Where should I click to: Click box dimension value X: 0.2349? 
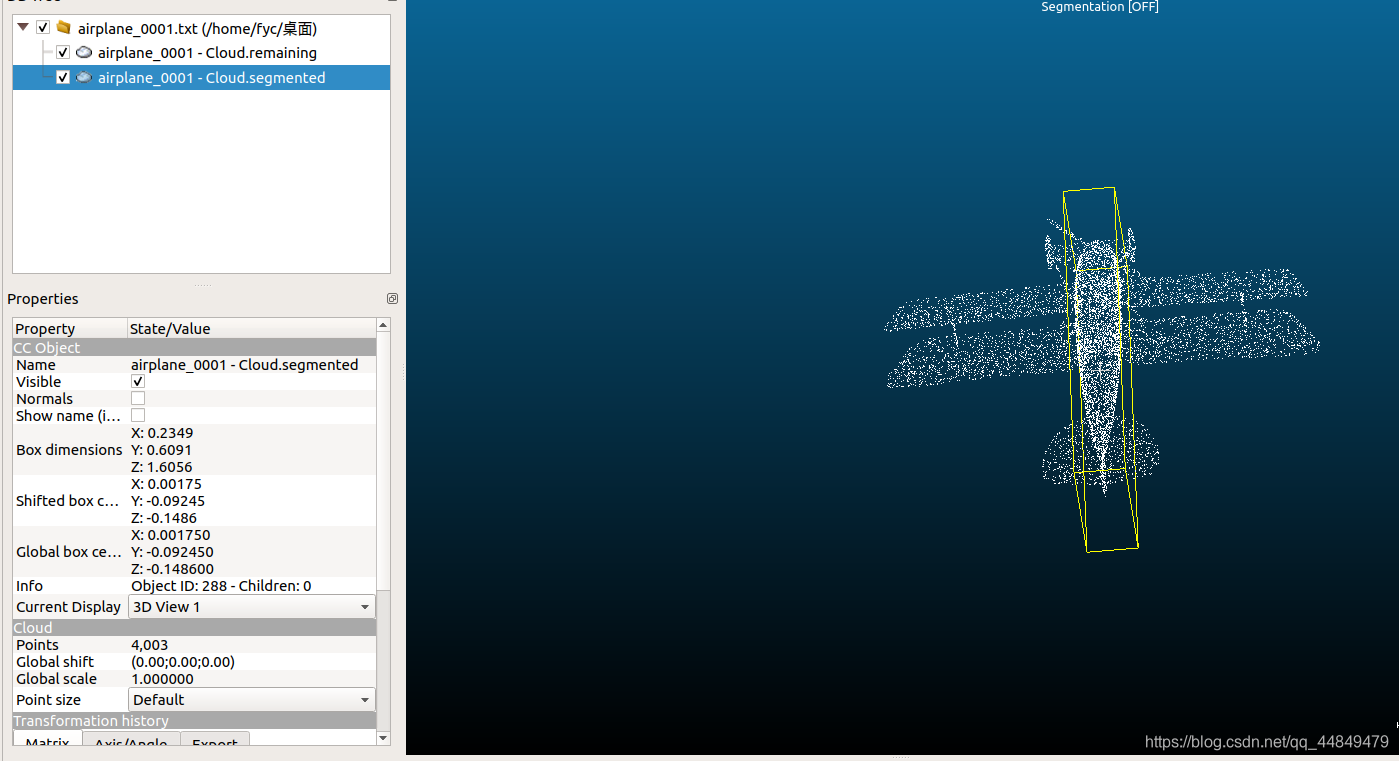pyautogui.click(x=162, y=433)
